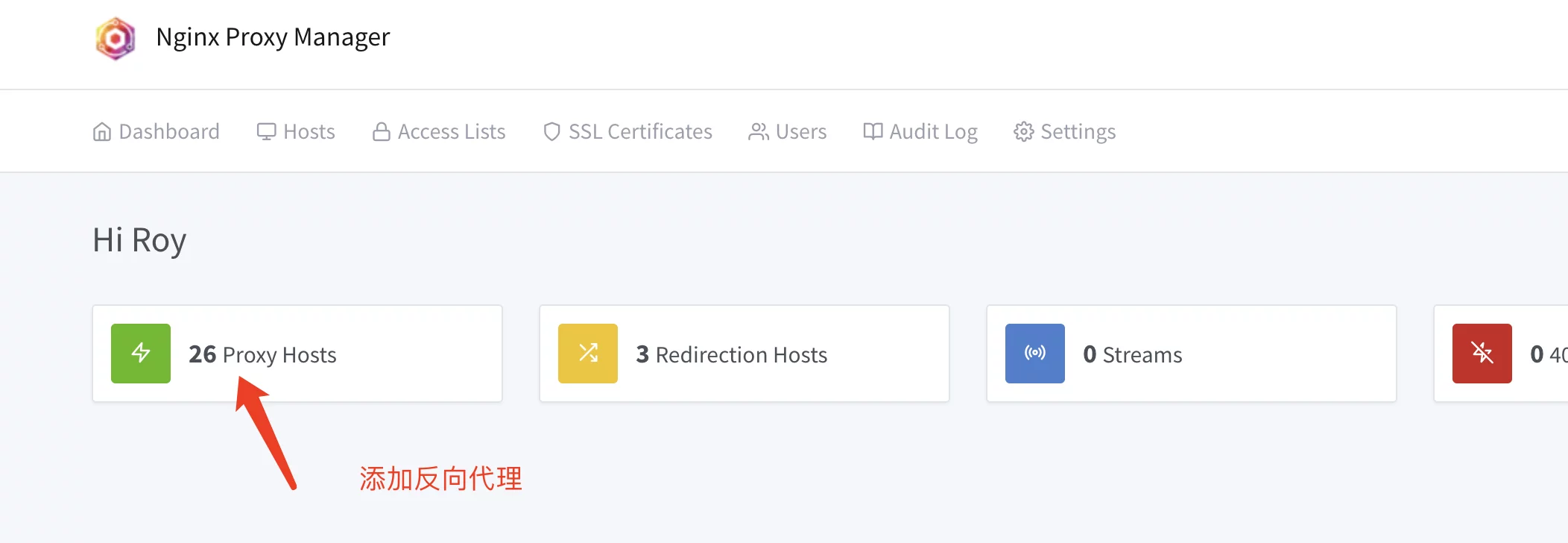Click the lock icon beside Access Lists
1568x543 pixels.
(x=382, y=132)
